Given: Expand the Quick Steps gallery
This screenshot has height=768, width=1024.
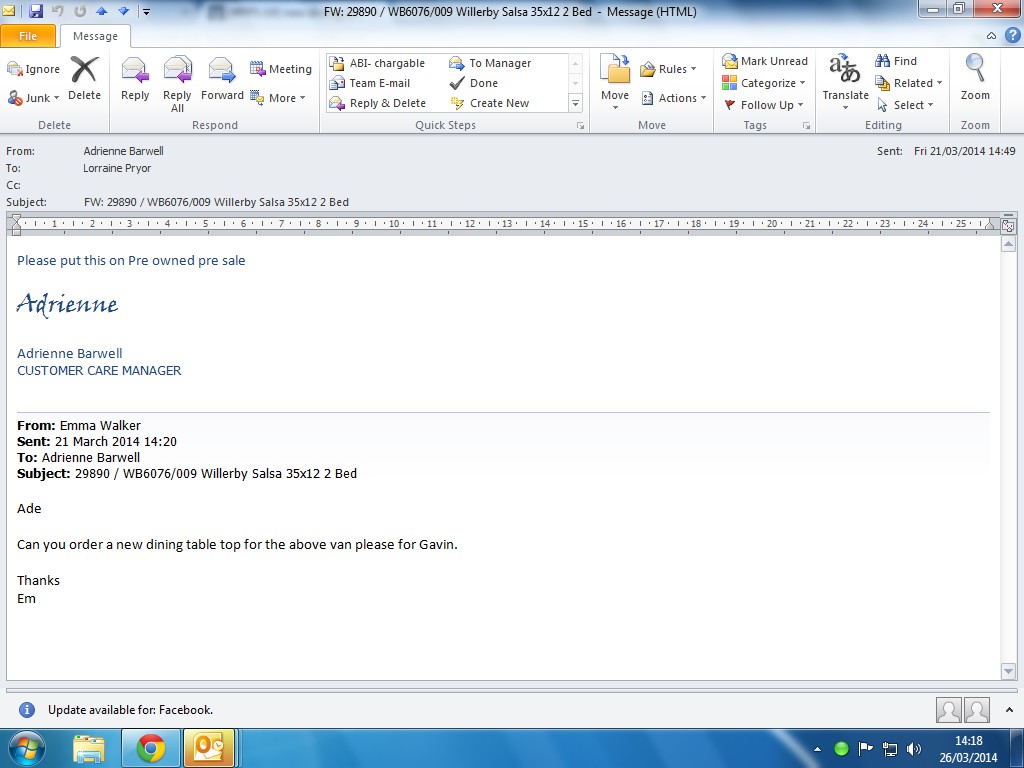Looking at the screenshot, I should 575,103.
